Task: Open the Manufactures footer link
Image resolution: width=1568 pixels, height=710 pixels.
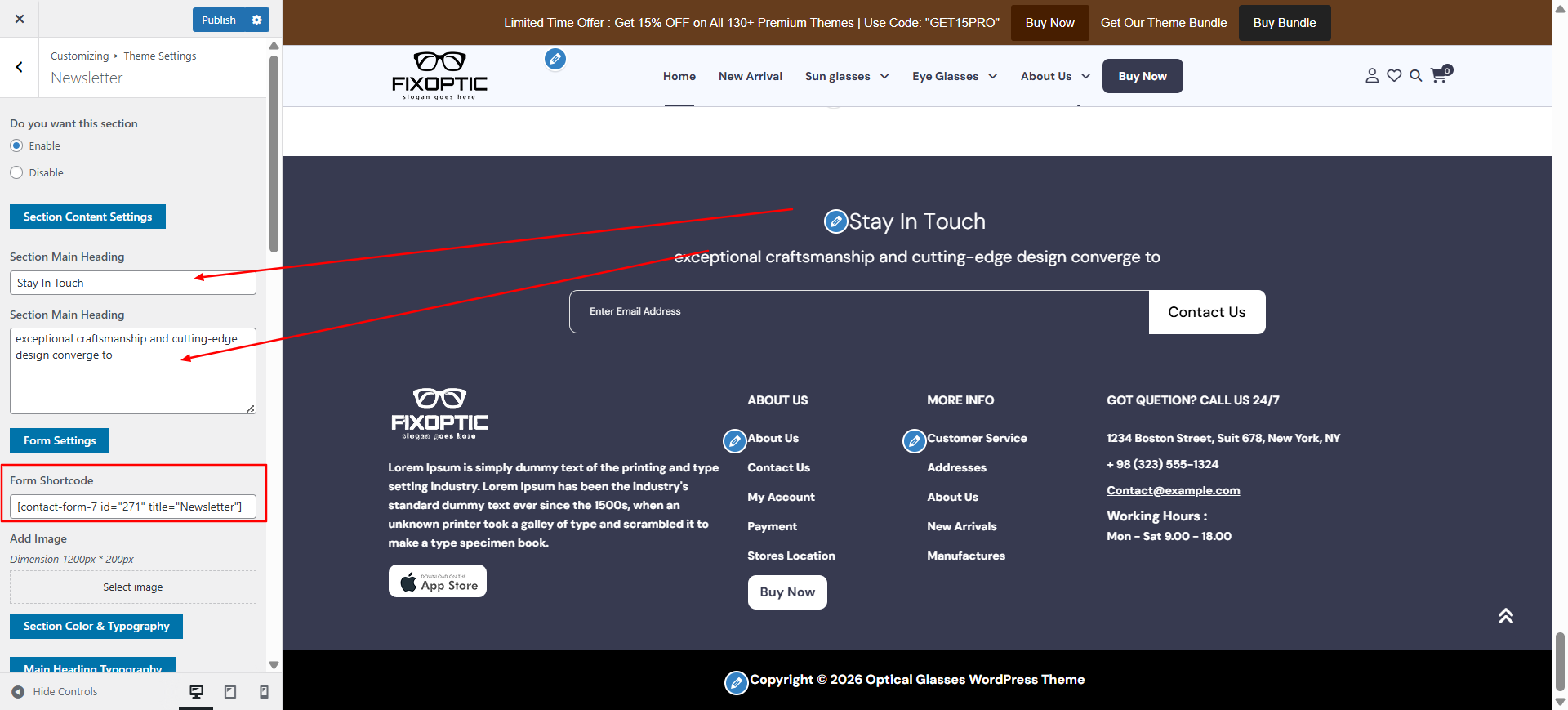Action: point(966,556)
